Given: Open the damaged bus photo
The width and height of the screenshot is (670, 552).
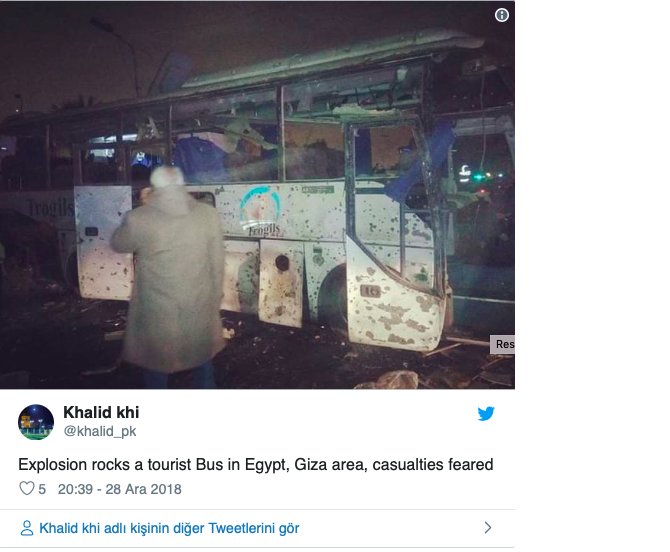Looking at the screenshot, I should (257, 195).
